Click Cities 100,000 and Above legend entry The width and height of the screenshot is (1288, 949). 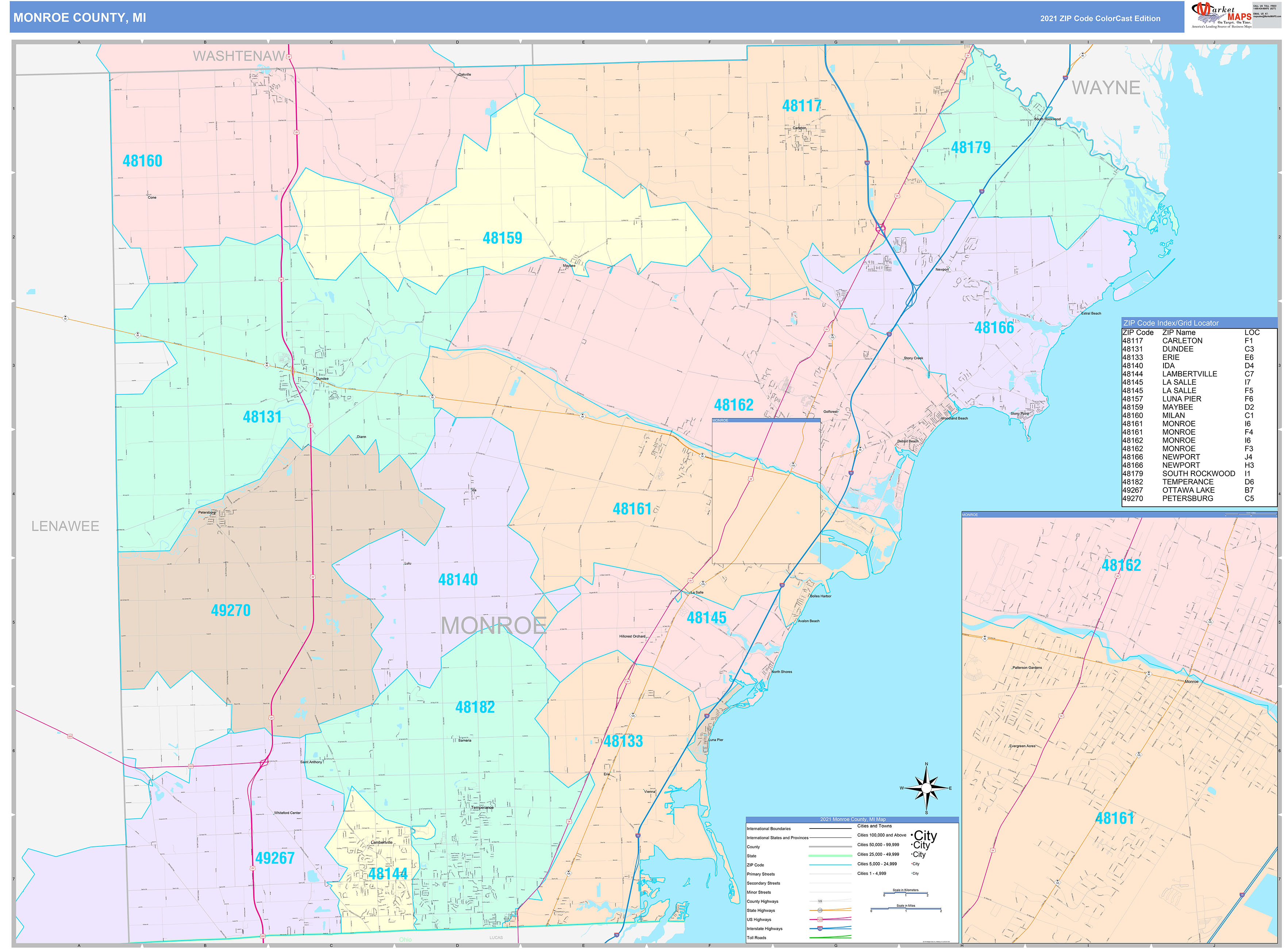[882, 835]
